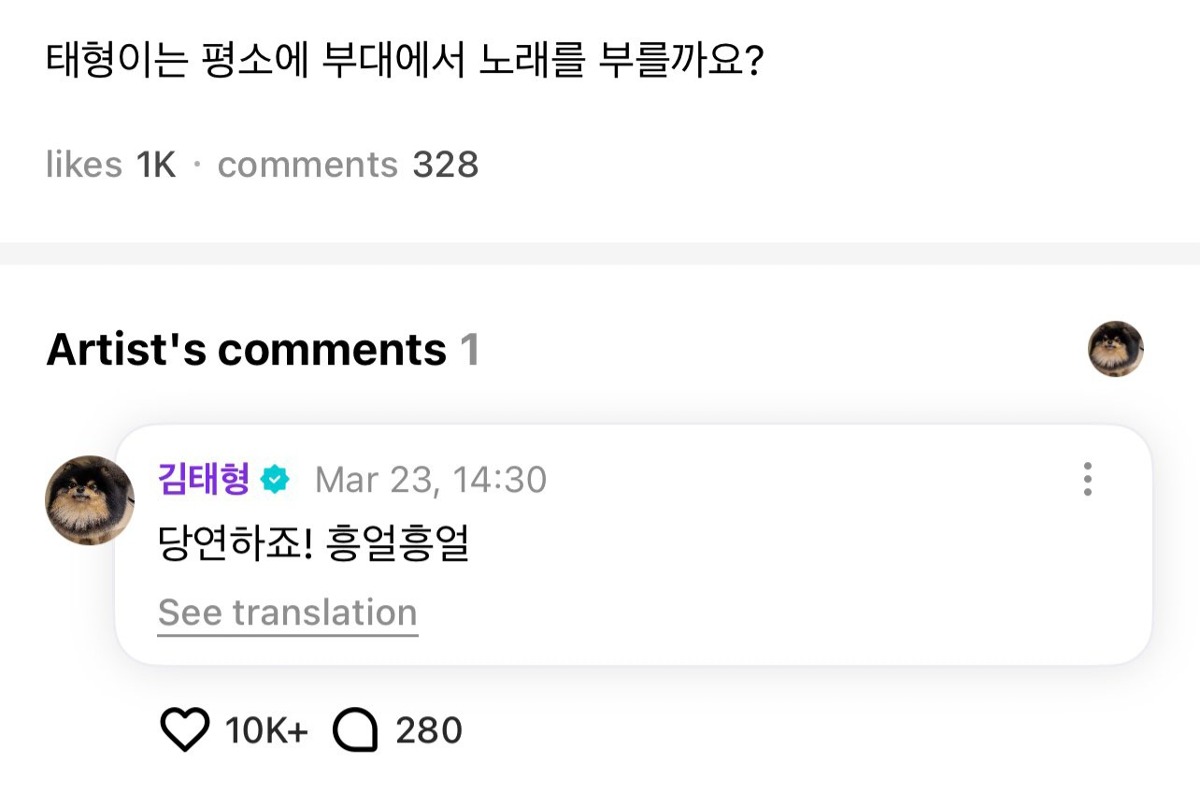1200x793 pixels.
Task: Click the 328 comments count number
Action: pyautogui.click(x=445, y=165)
